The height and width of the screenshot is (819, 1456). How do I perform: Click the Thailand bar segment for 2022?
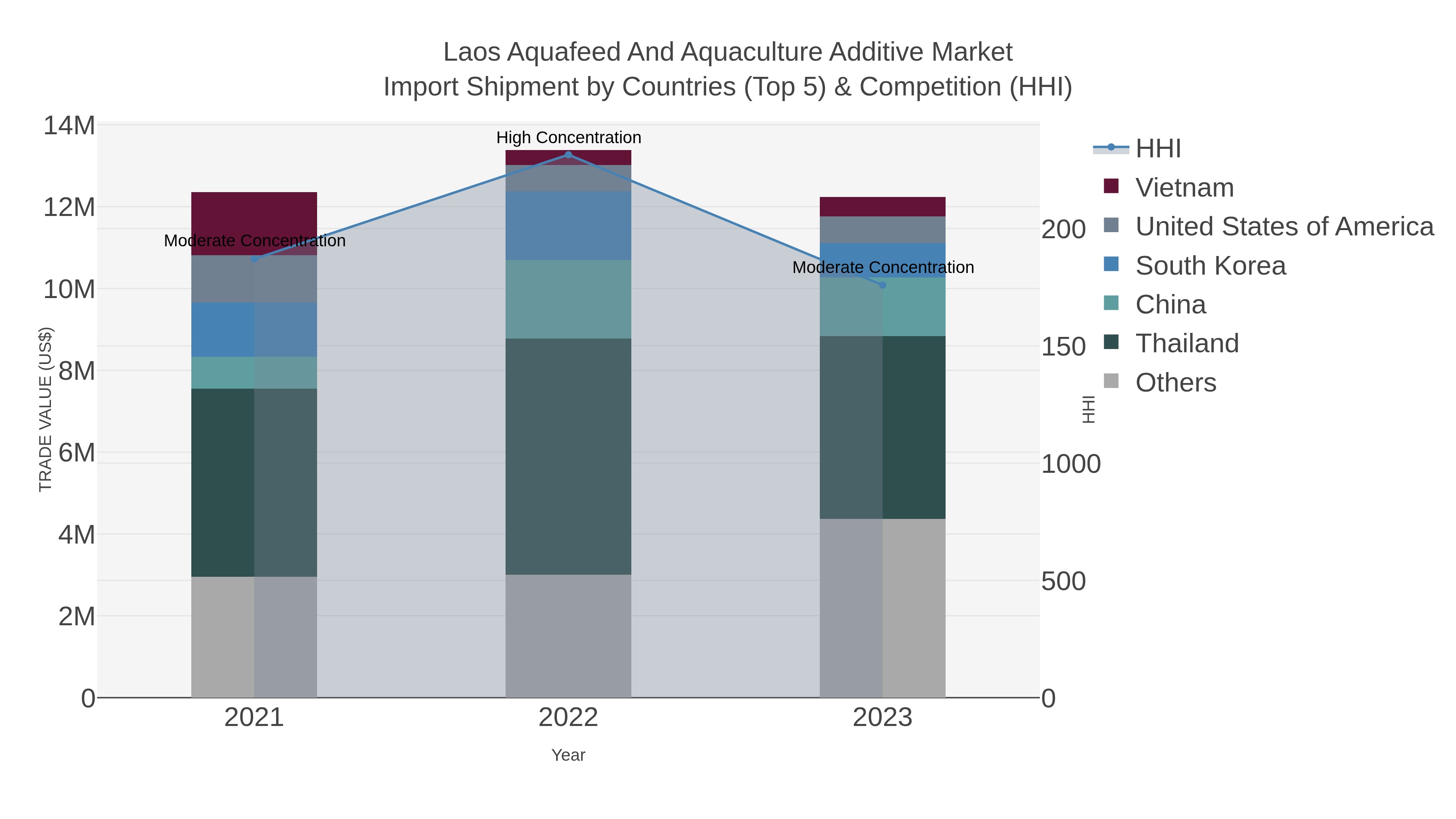tap(569, 457)
